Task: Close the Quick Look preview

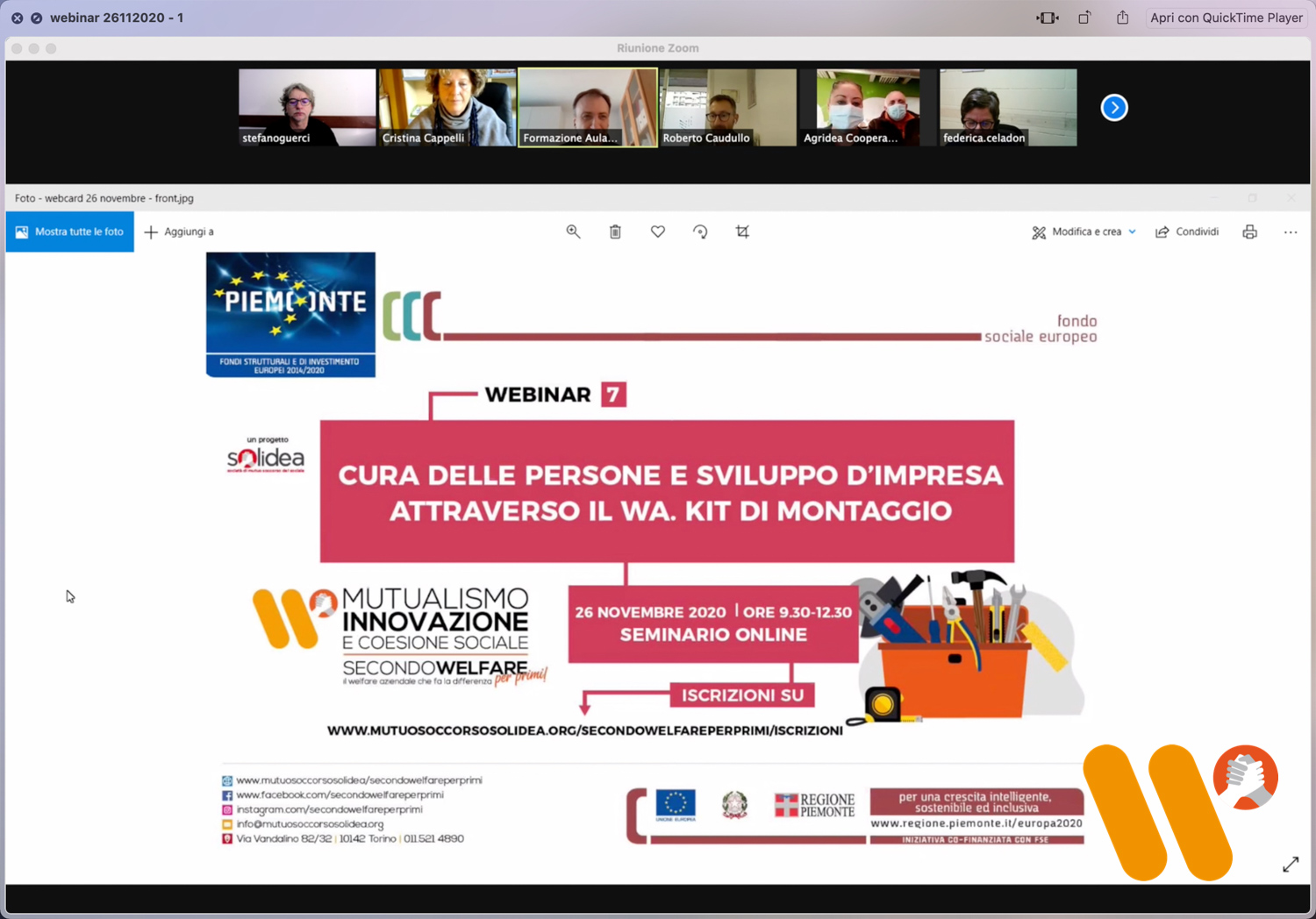Action: (x=17, y=18)
